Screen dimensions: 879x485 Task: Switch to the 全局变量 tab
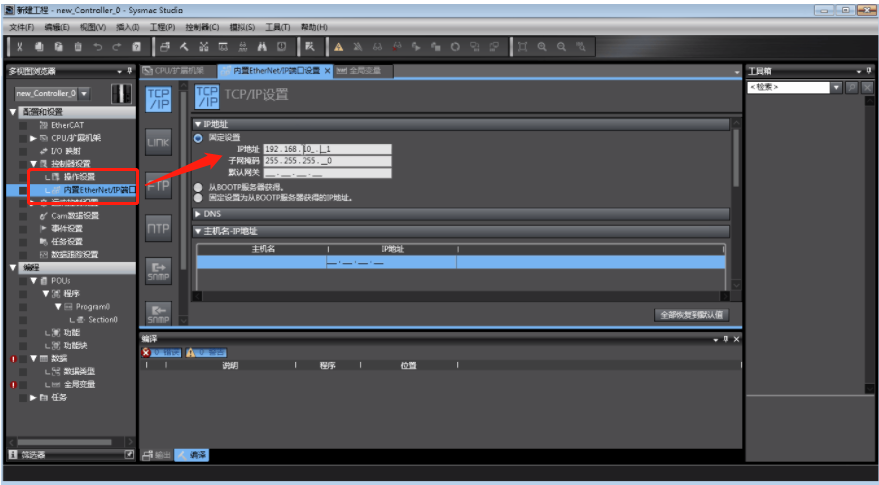(x=365, y=71)
